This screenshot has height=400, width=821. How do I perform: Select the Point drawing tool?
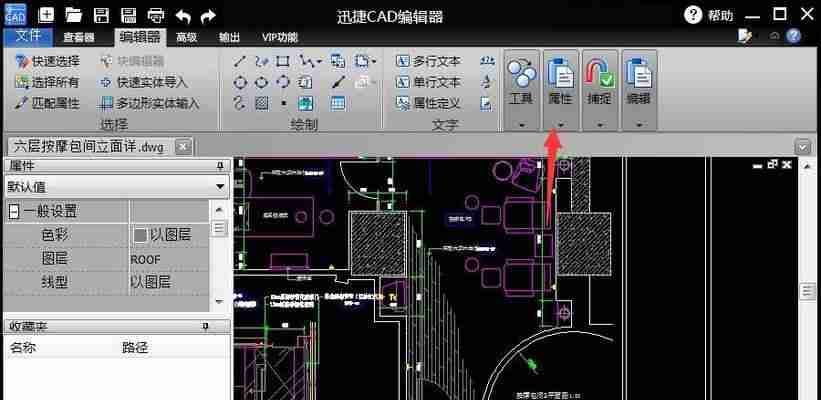coord(283,103)
